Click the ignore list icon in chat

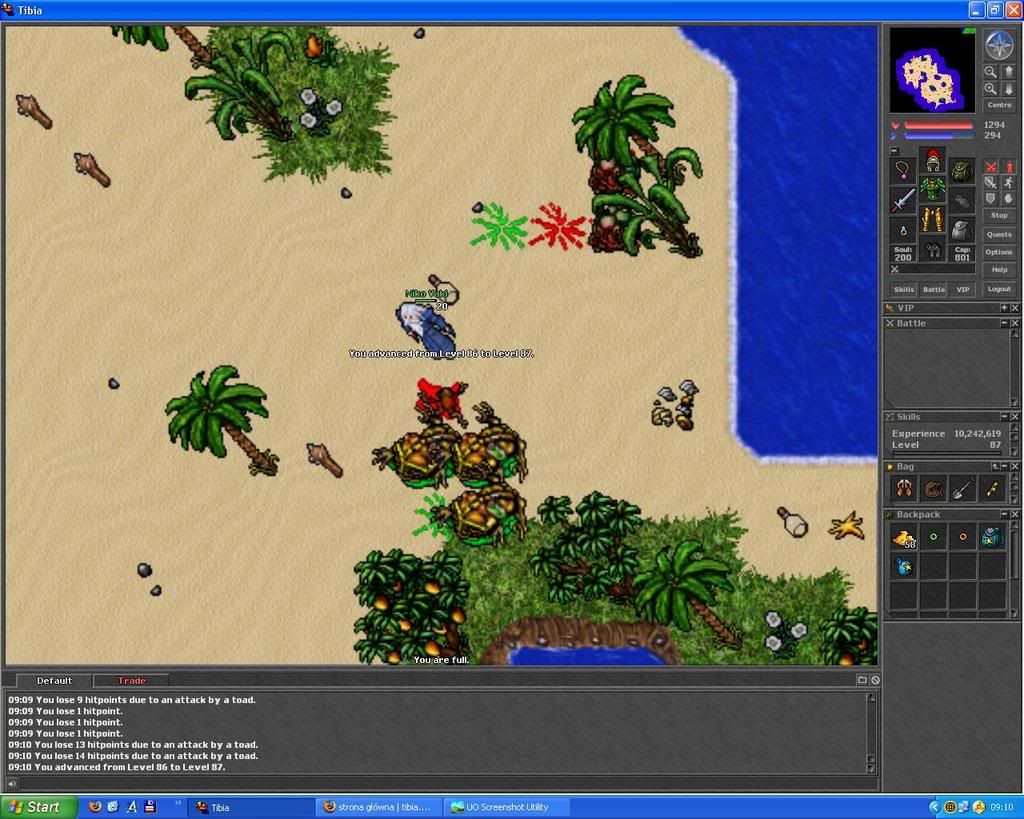pyautogui.click(x=875, y=680)
